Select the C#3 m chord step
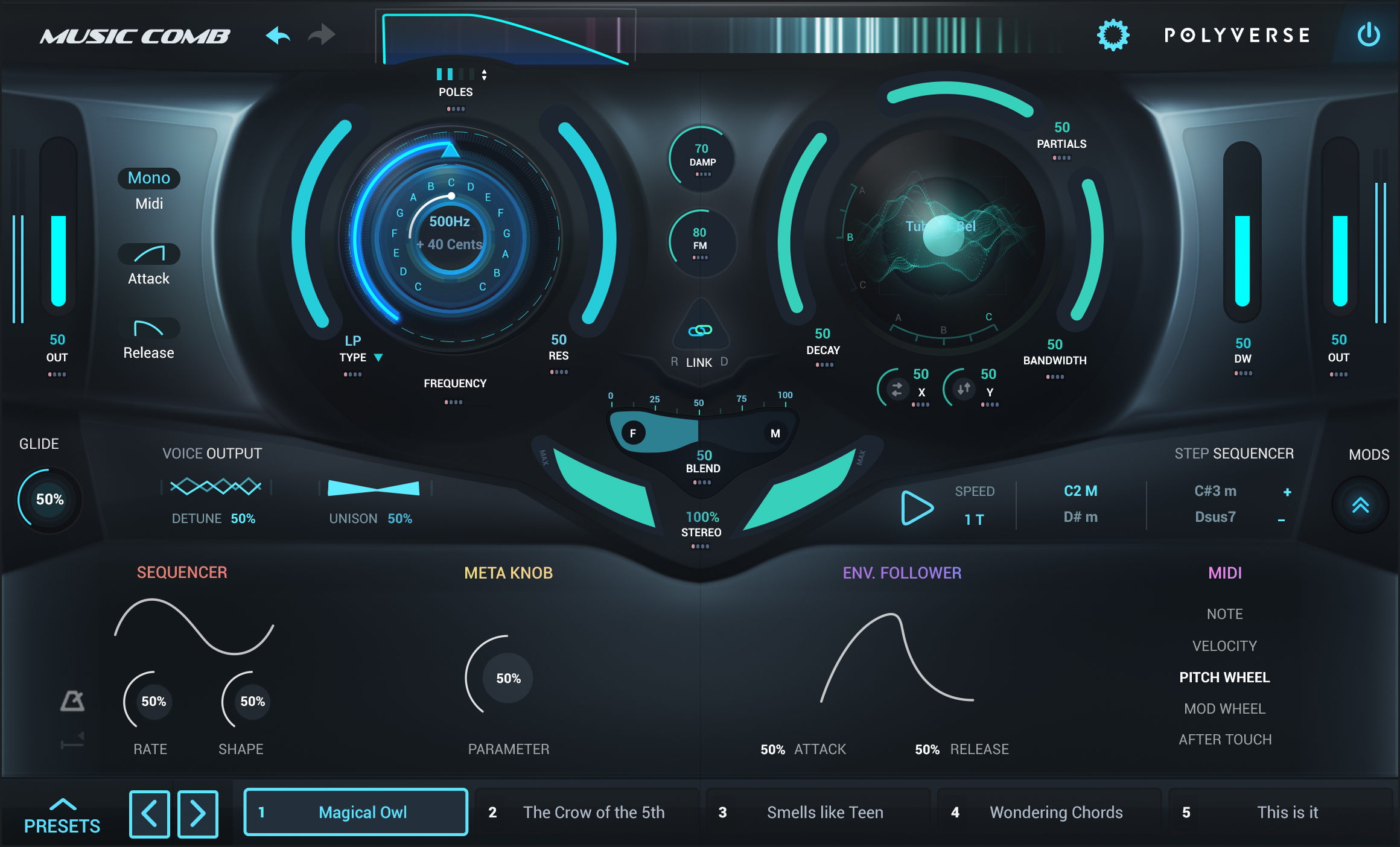 (x=1215, y=491)
